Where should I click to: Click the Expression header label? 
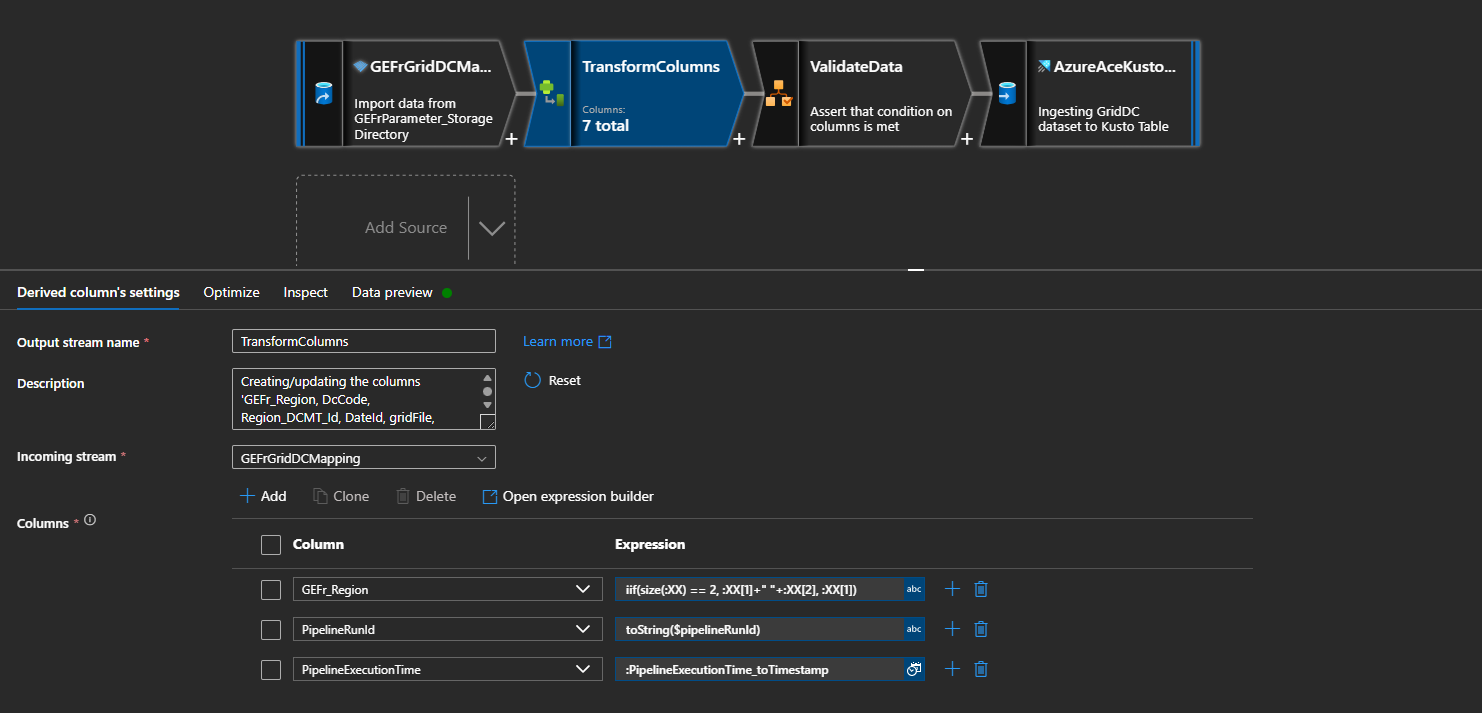click(650, 545)
